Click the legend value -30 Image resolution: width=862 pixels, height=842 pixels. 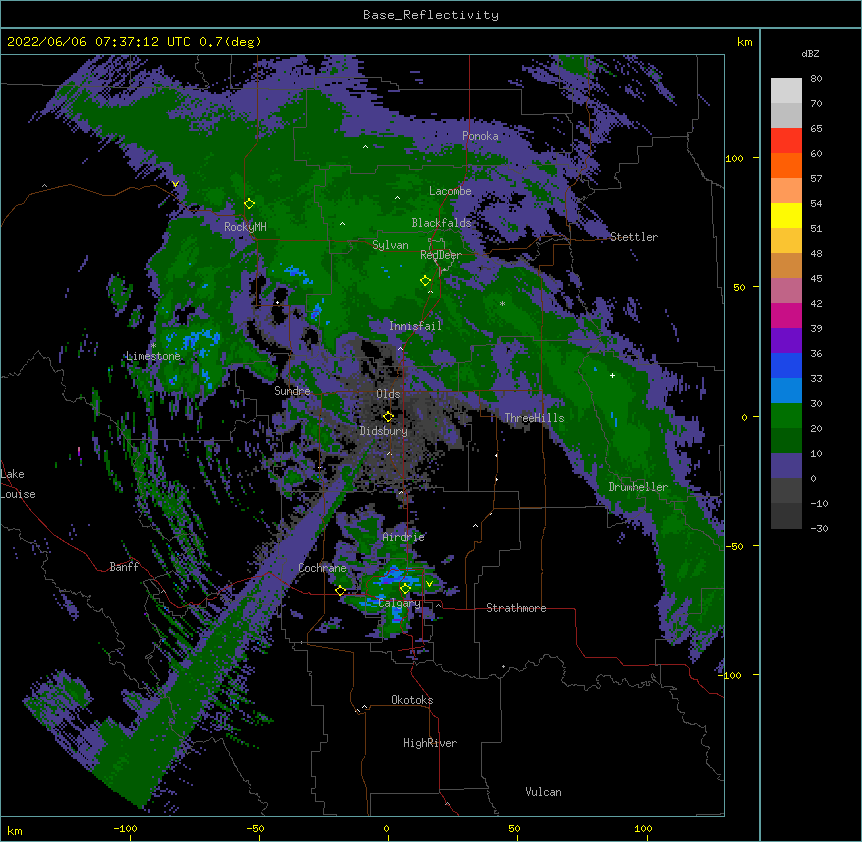pyautogui.click(x=819, y=528)
